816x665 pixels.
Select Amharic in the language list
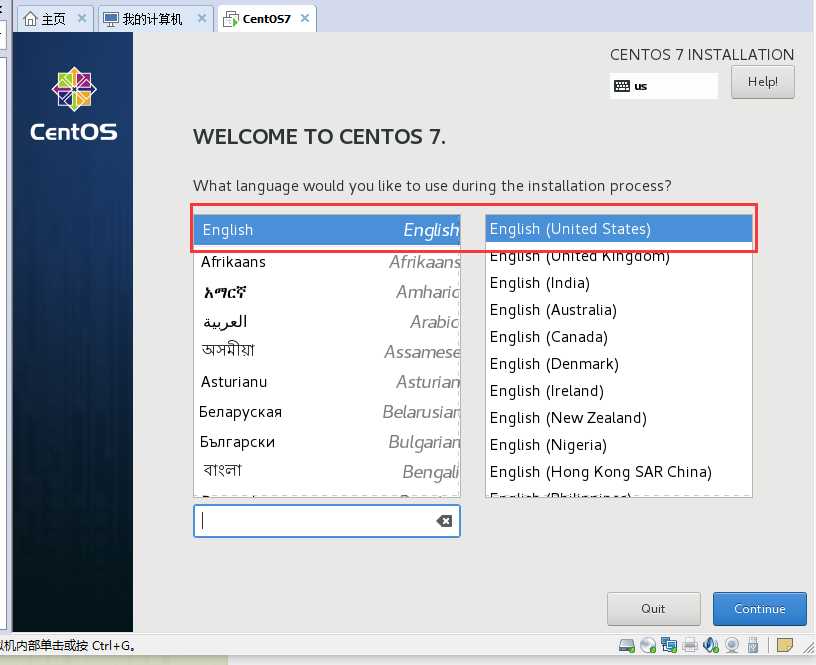(x=327, y=292)
